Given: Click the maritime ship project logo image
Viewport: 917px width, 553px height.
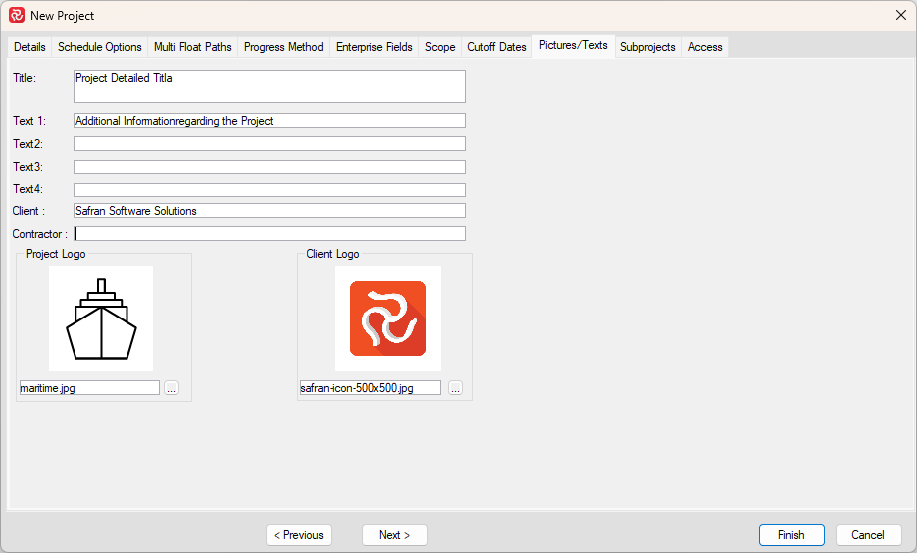Looking at the screenshot, I should click(x=101, y=319).
